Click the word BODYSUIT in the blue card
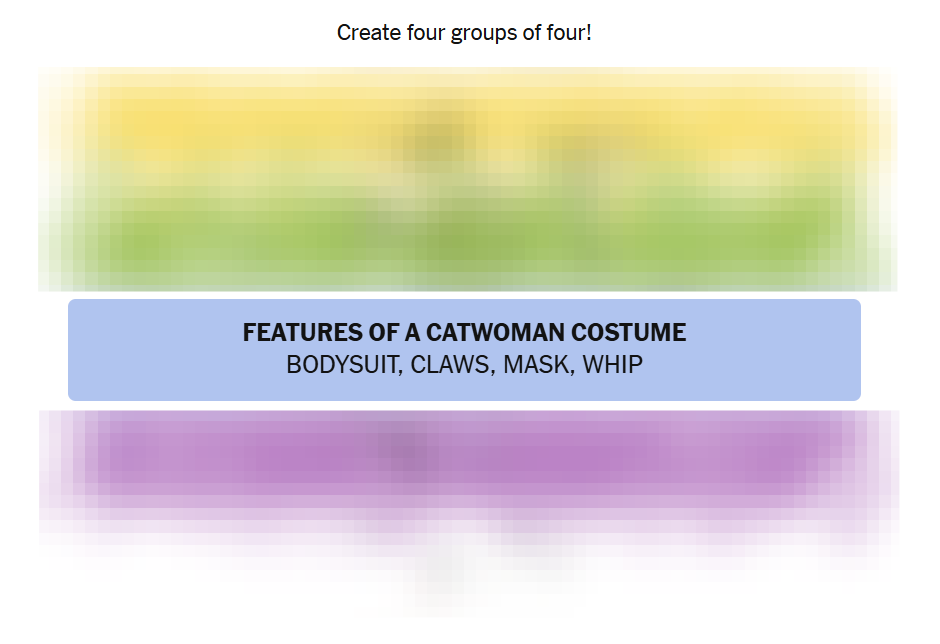Screen dimensions: 940x644 tap(340, 365)
